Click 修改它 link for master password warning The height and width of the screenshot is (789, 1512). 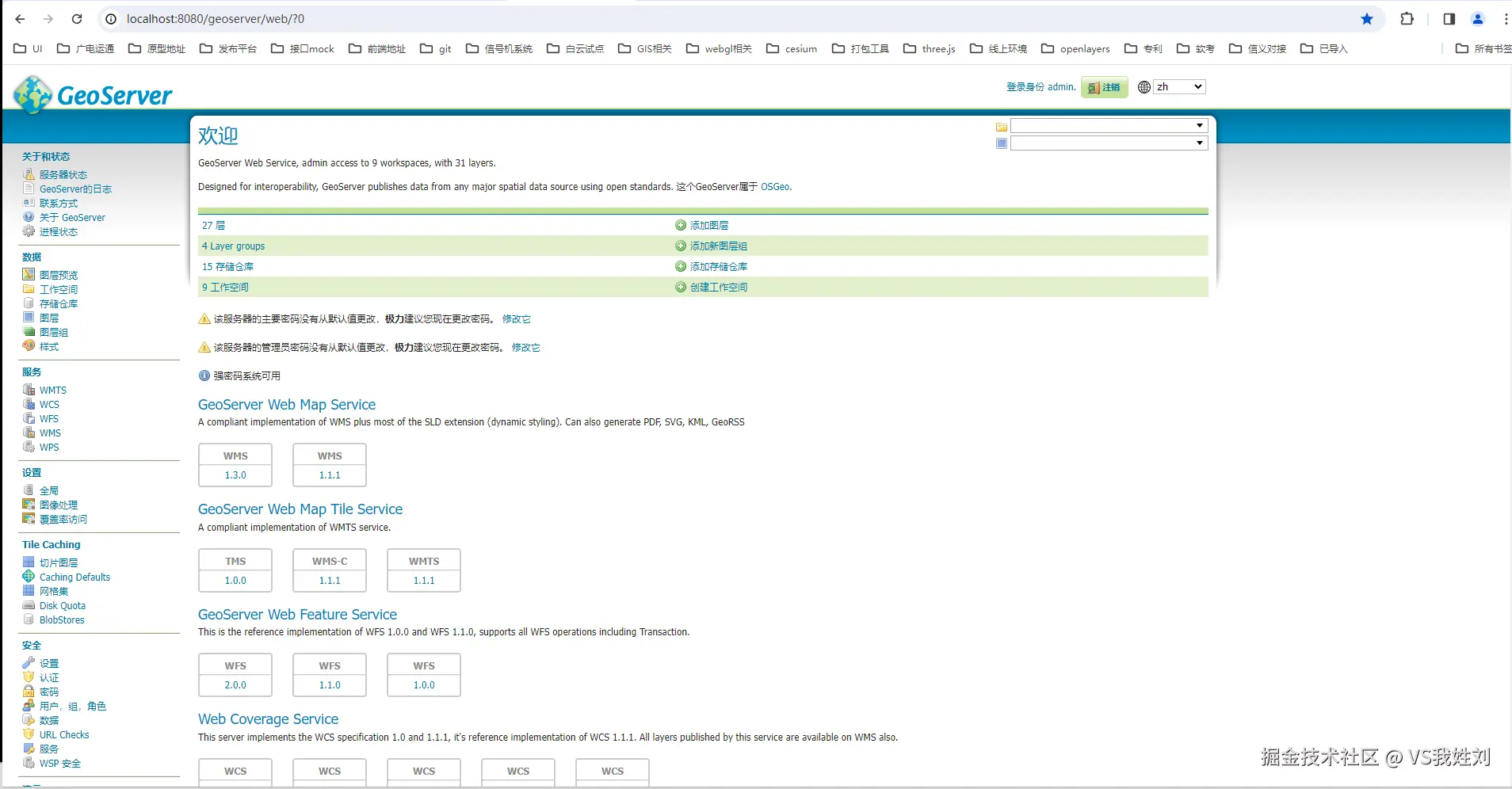click(x=517, y=319)
